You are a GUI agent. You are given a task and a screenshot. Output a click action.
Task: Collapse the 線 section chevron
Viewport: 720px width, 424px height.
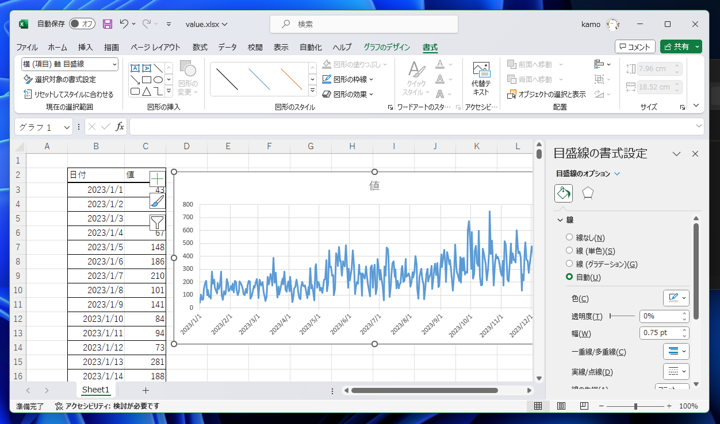559,220
